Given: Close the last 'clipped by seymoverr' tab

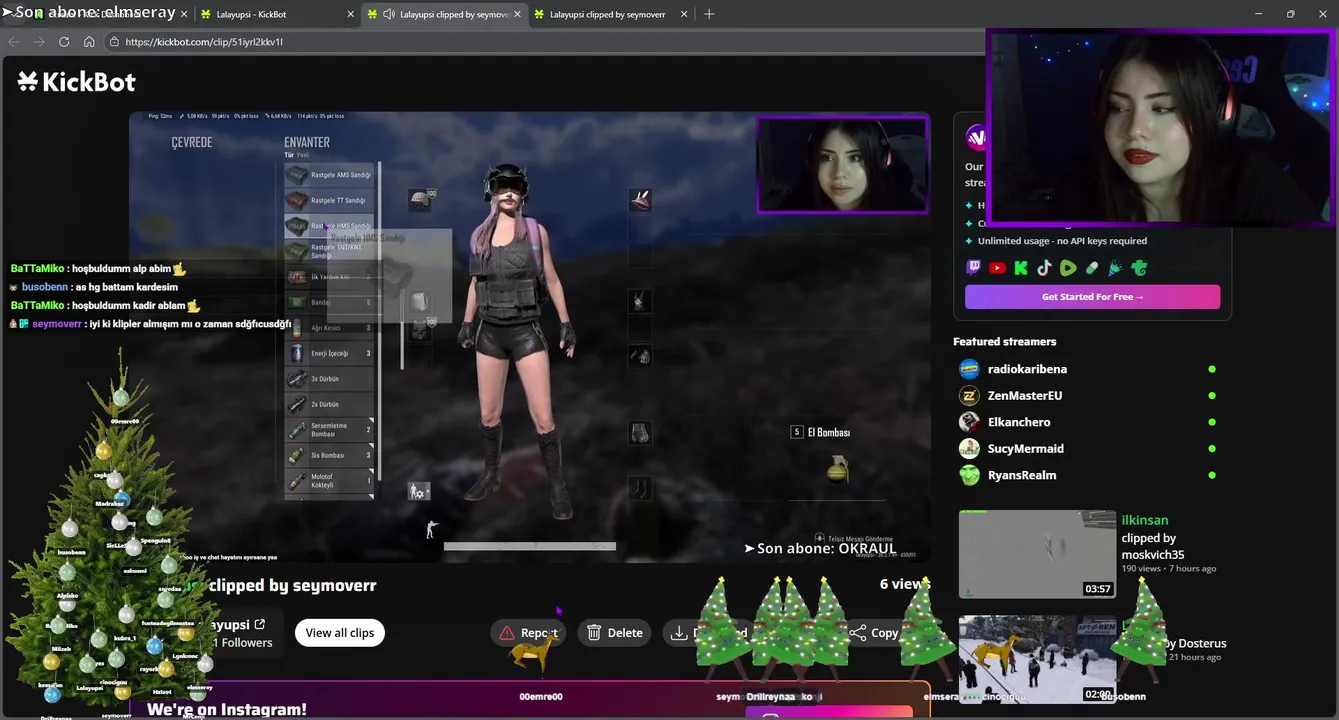Looking at the screenshot, I should [684, 14].
